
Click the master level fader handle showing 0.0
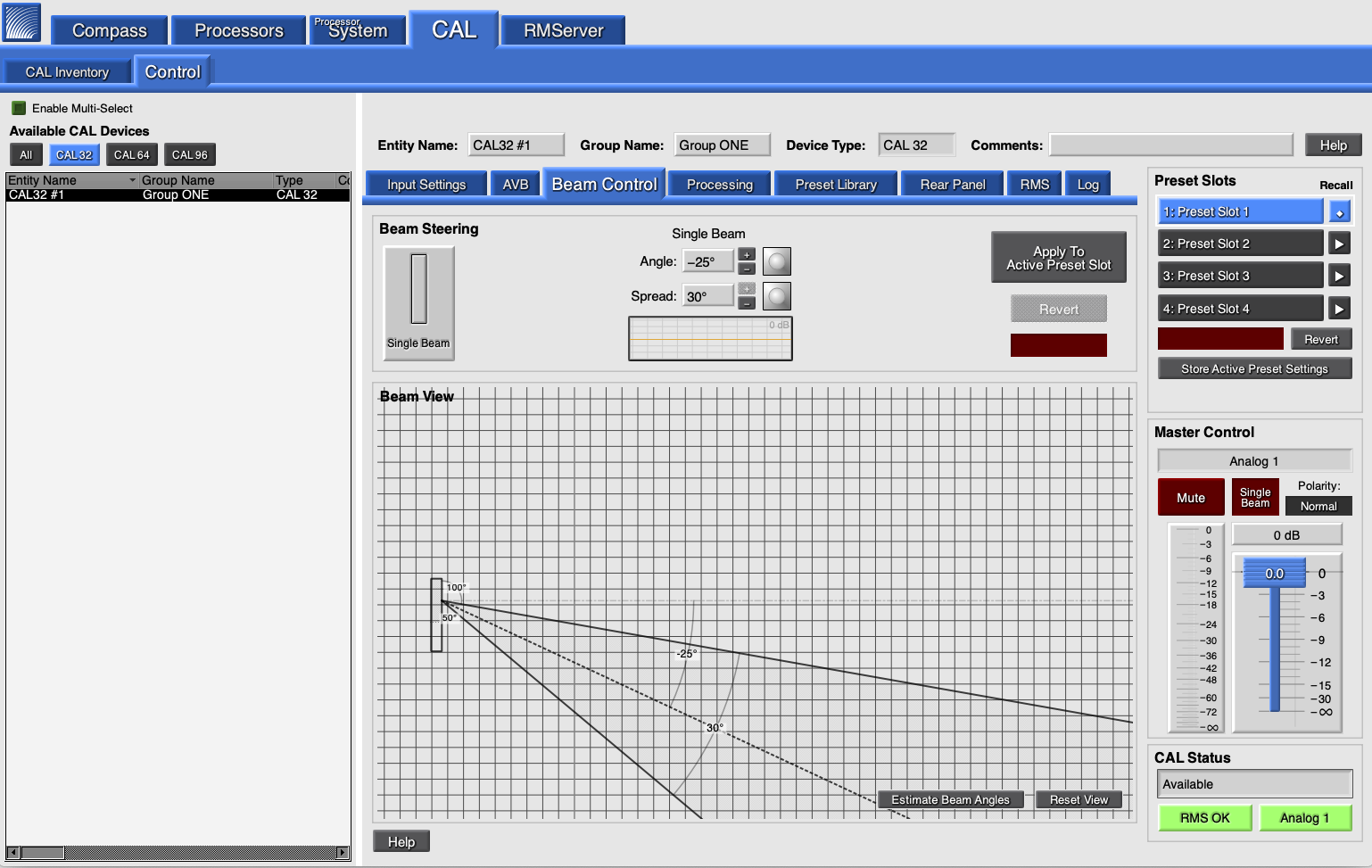1275,574
